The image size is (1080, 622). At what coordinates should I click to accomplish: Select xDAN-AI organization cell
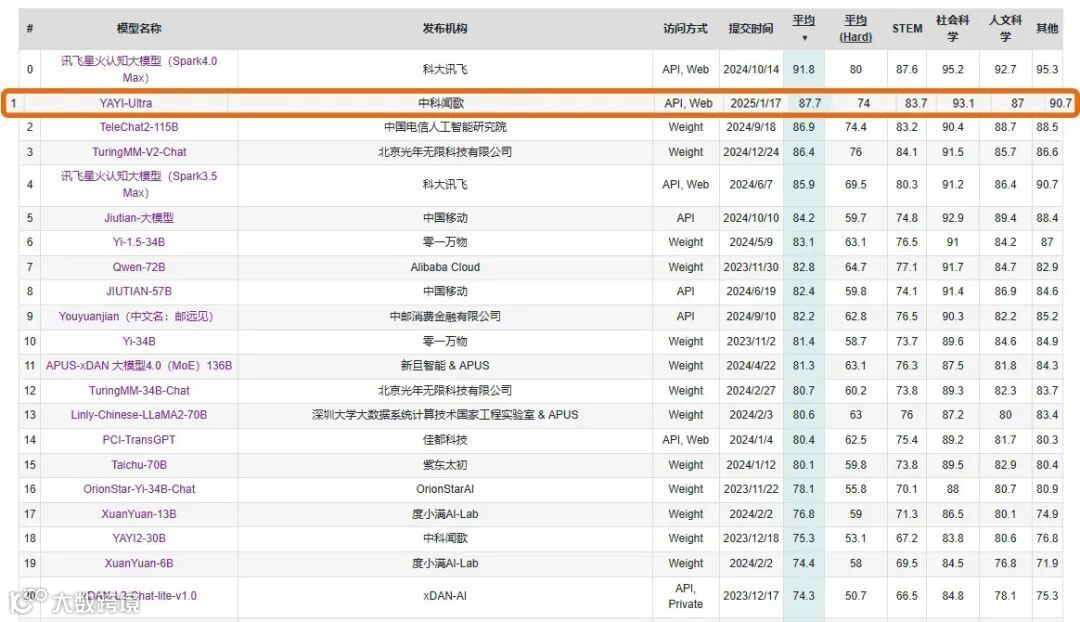tap(445, 596)
